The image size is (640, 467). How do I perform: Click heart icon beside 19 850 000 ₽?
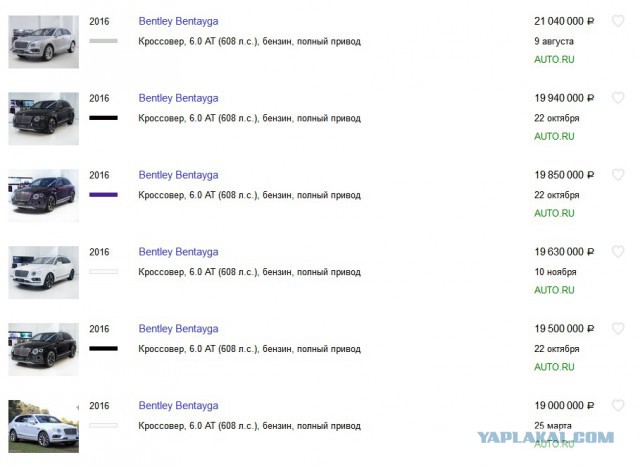coord(618,175)
